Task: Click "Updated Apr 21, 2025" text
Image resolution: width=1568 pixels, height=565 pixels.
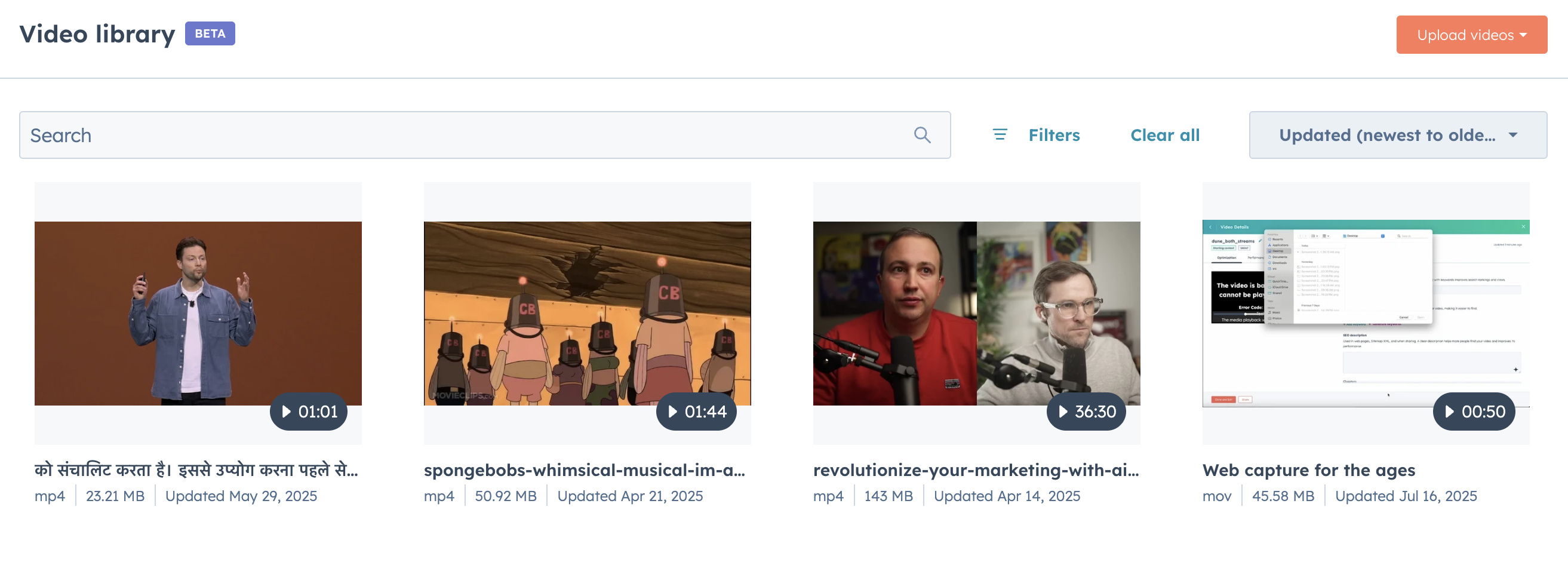Action: tap(630, 496)
